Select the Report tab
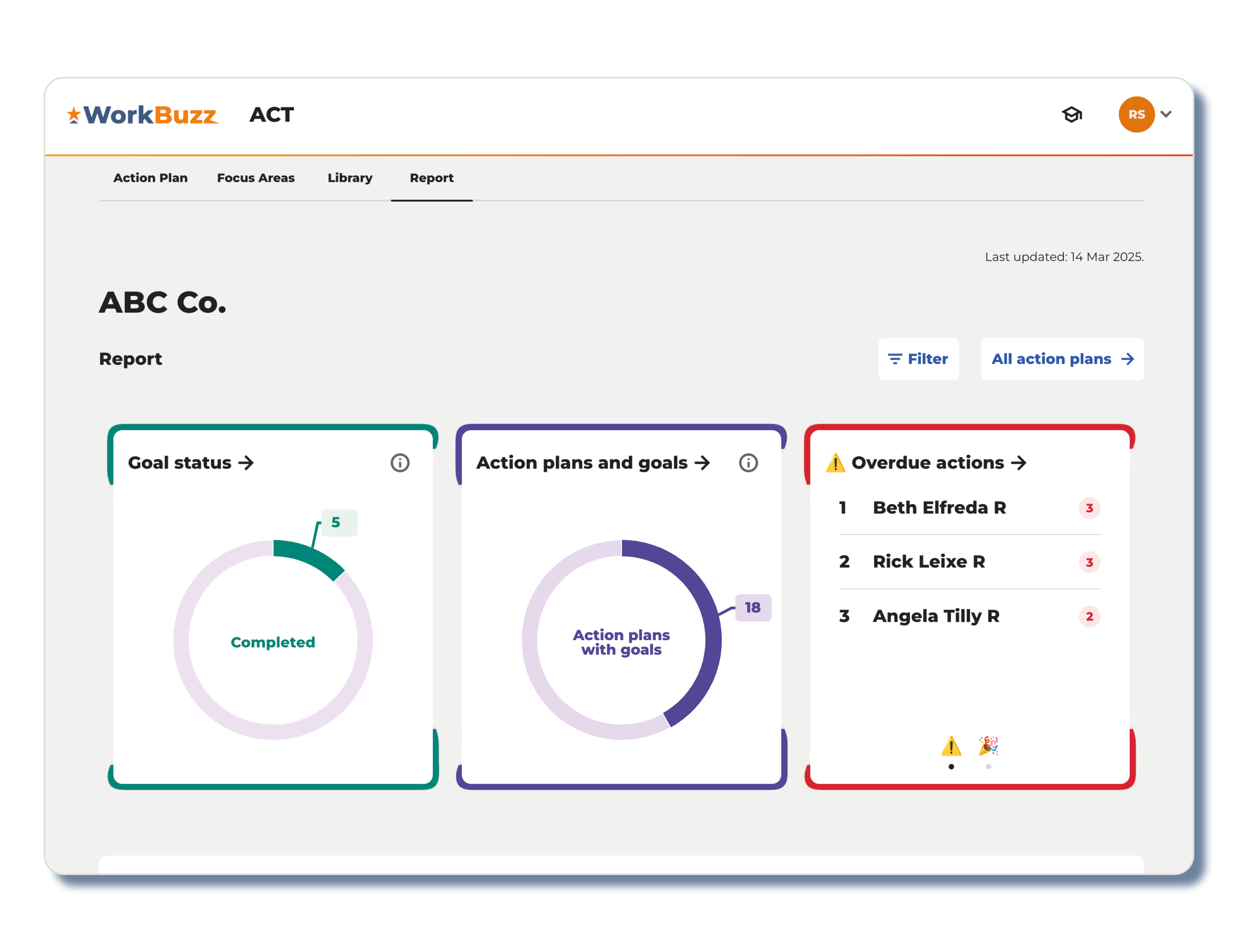1238x952 pixels. click(431, 178)
